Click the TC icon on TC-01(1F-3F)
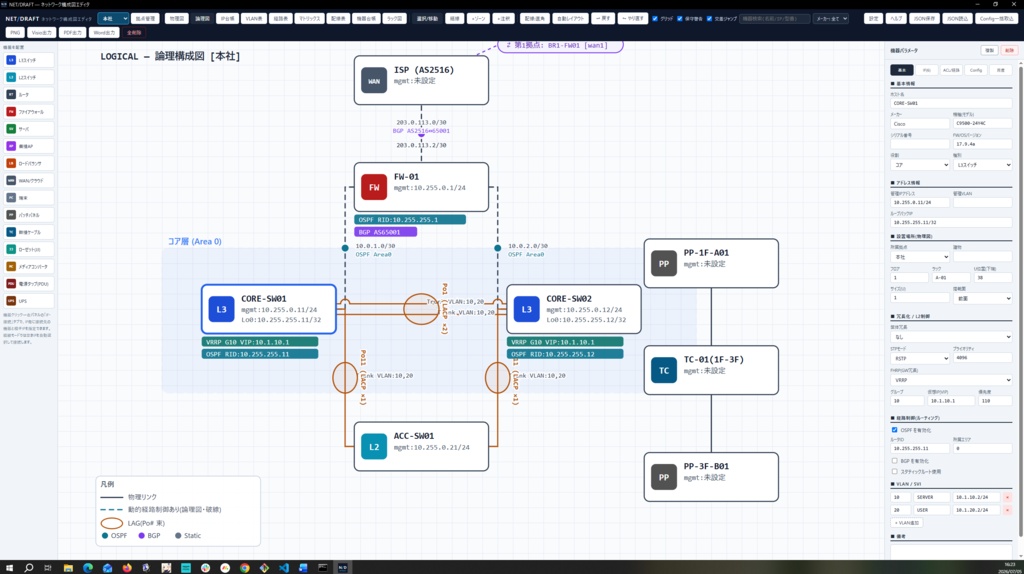The image size is (1024, 574). click(x=664, y=370)
